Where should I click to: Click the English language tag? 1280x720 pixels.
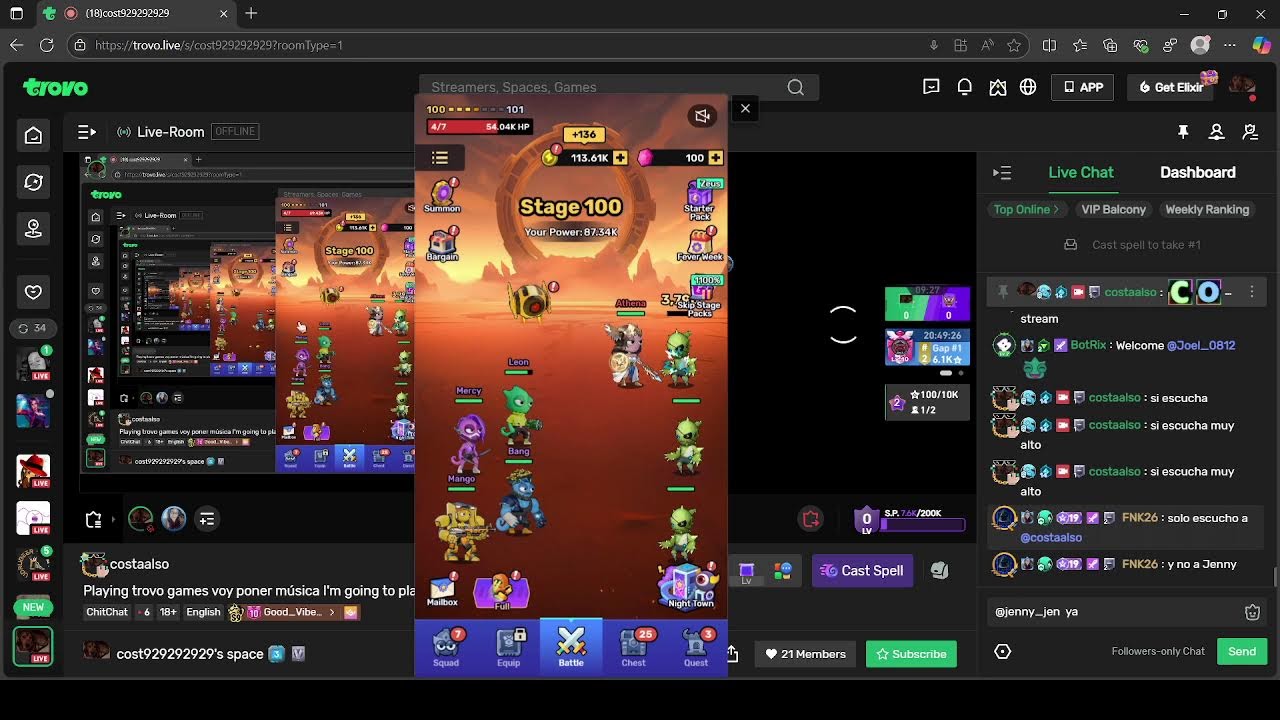pyautogui.click(x=203, y=612)
